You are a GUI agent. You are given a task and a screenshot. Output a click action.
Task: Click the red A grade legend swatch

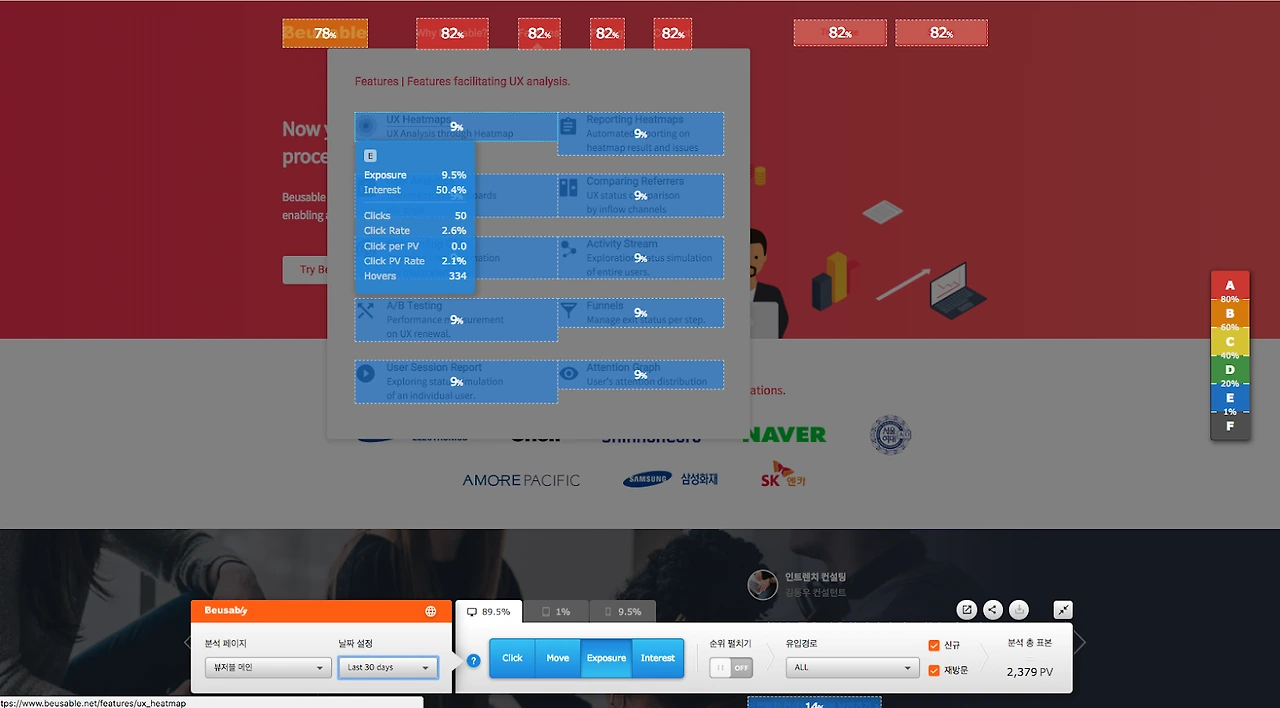point(1230,285)
